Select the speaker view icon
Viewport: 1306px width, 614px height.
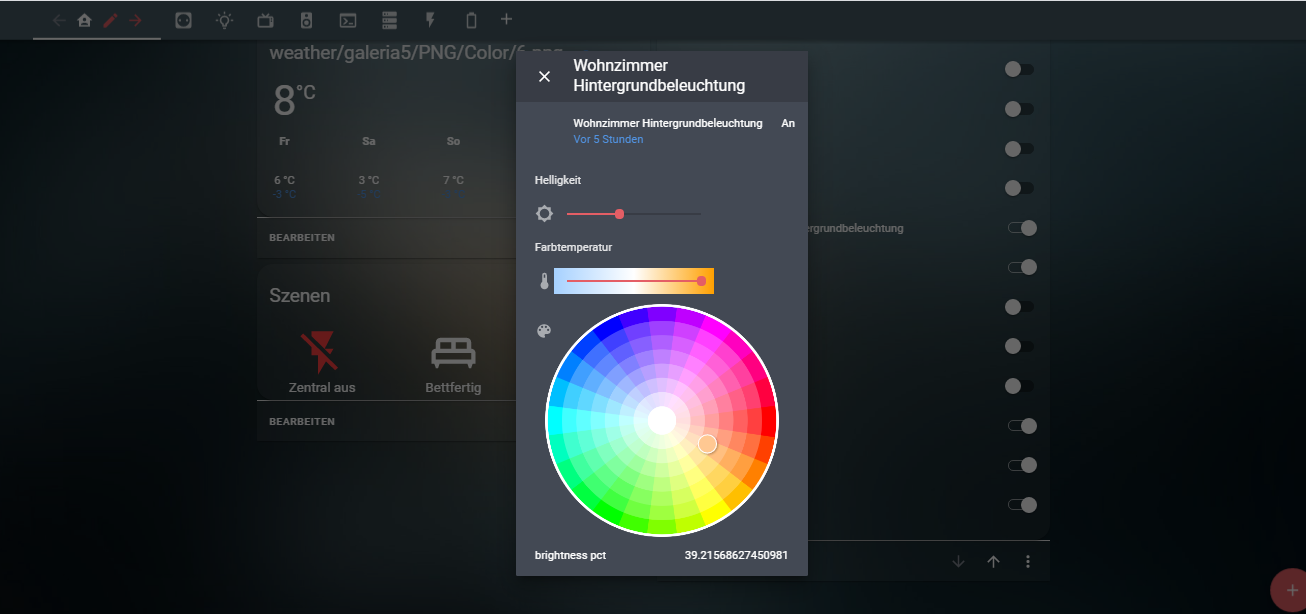[307, 20]
